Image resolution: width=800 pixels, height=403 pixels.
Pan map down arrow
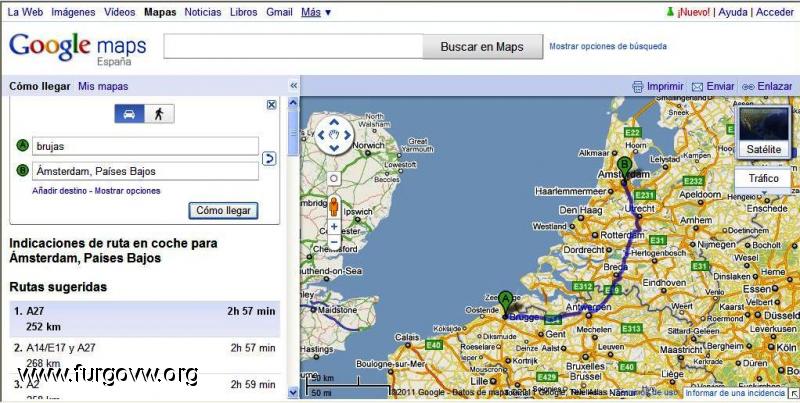click(x=334, y=148)
